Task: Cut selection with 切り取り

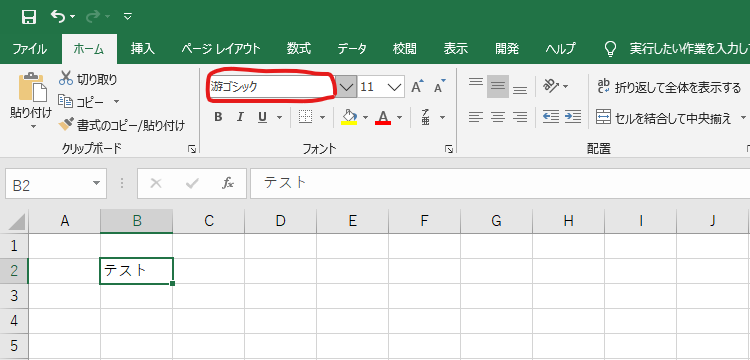Action: [88, 79]
